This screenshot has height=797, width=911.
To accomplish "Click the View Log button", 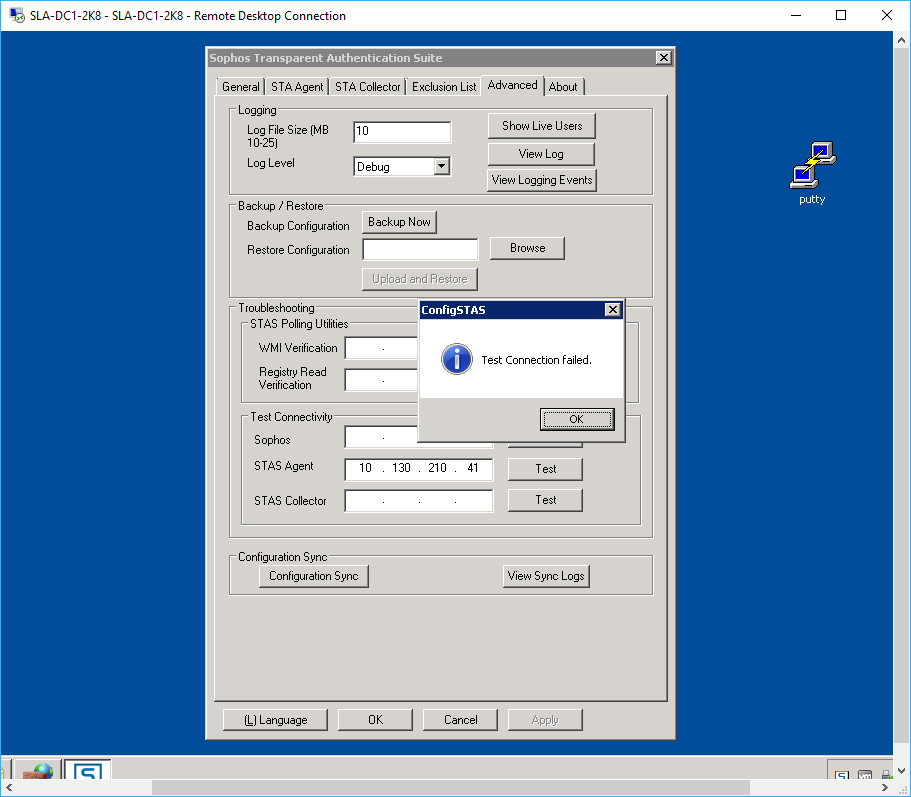I will (541, 154).
